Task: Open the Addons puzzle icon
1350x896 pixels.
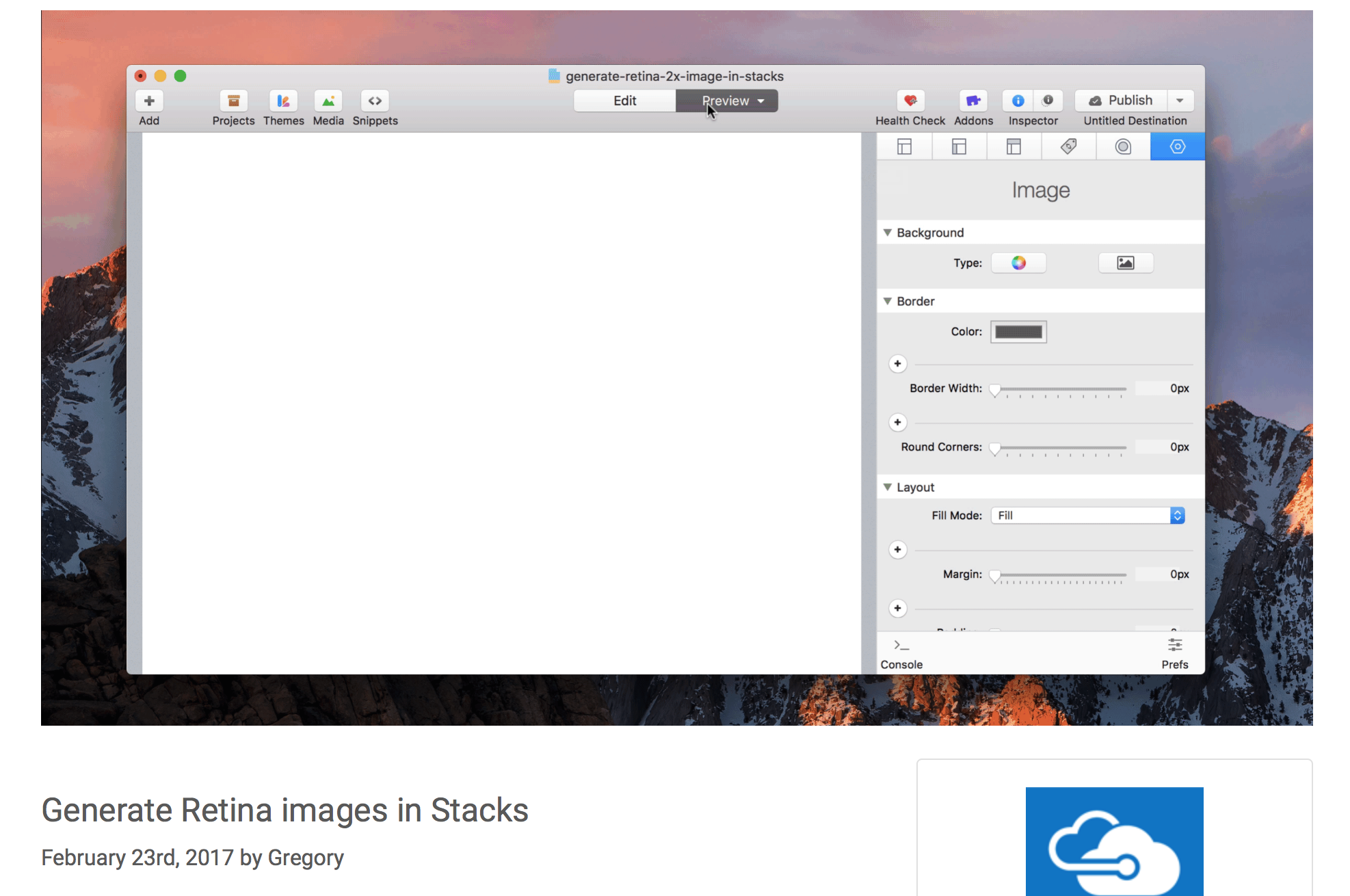Action: pyautogui.click(x=973, y=101)
